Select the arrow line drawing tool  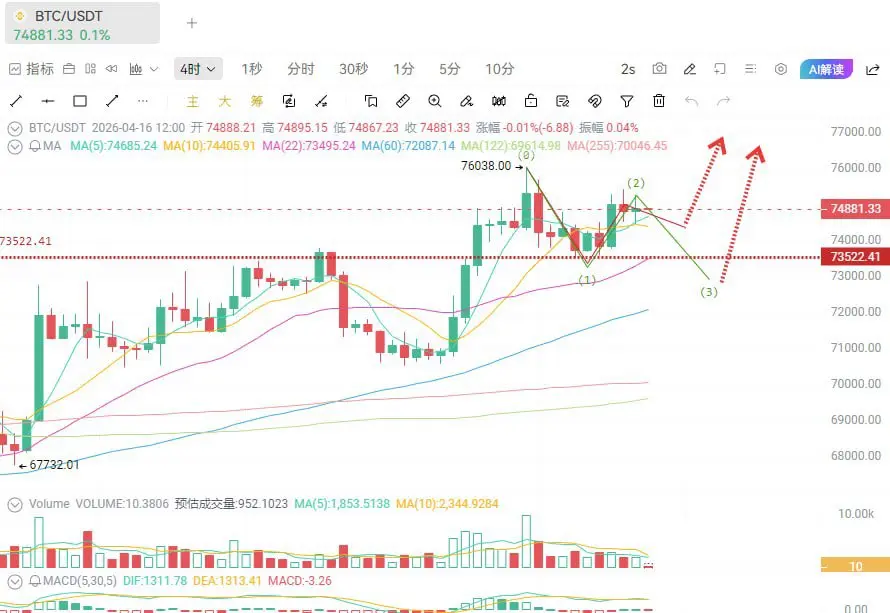(112, 101)
